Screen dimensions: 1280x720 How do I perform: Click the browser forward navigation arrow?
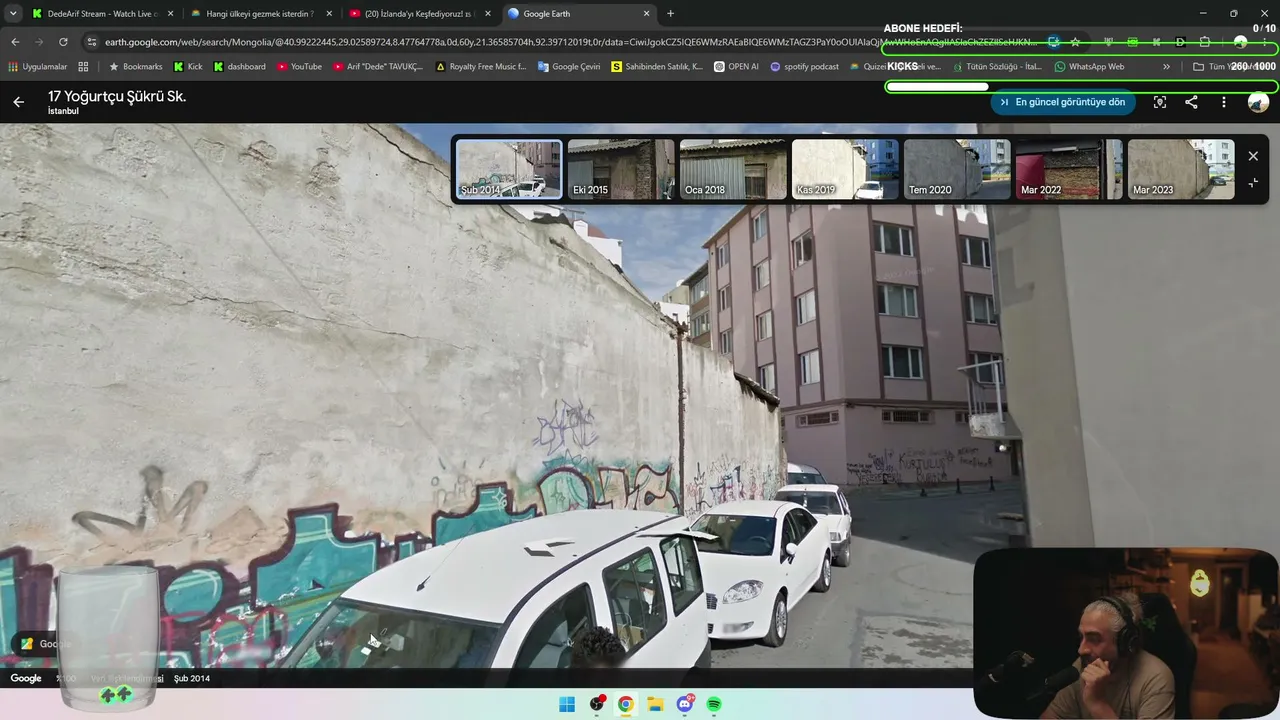(39, 42)
